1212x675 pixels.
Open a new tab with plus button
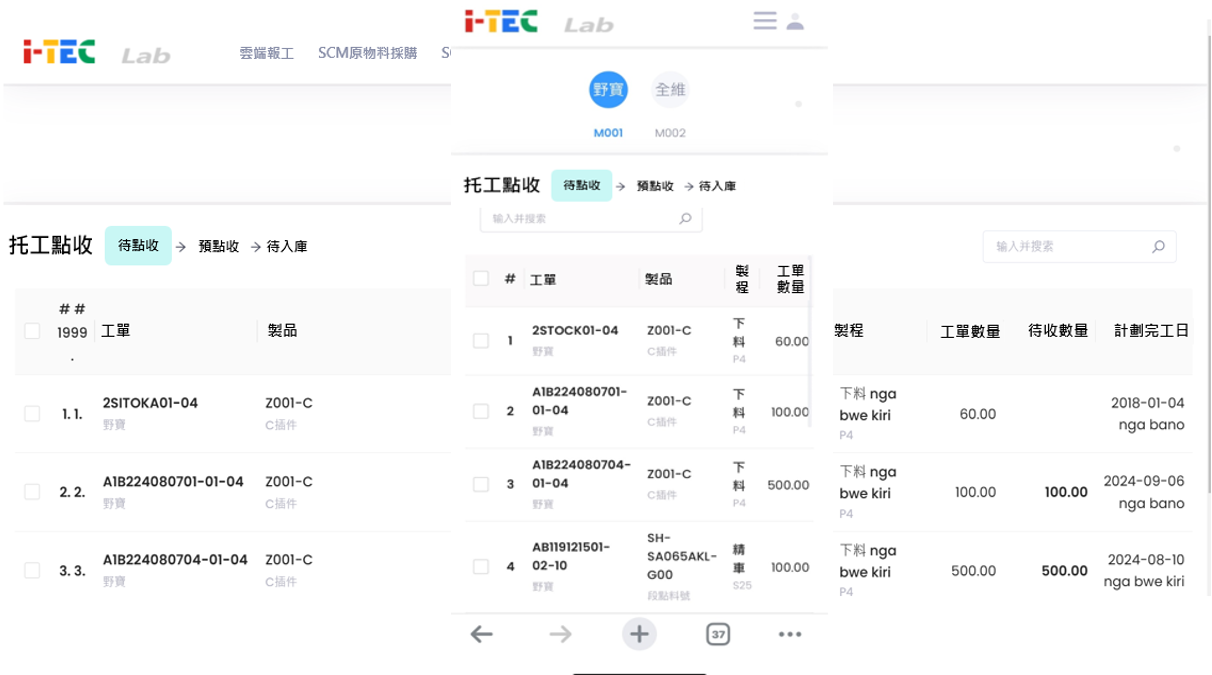639,634
